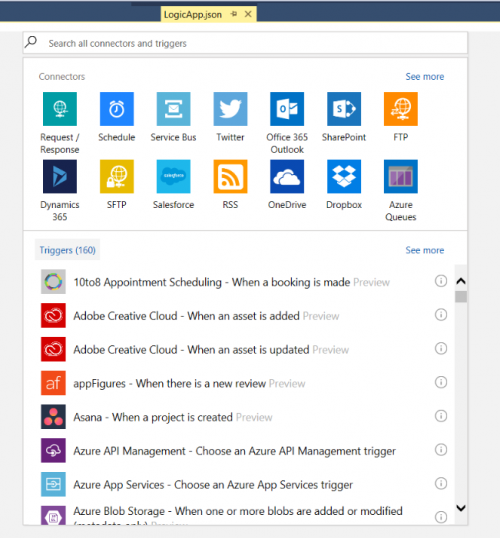The width and height of the screenshot is (500, 538).
Task: Select the Dynamics 365 connector icon
Action: tap(60, 176)
